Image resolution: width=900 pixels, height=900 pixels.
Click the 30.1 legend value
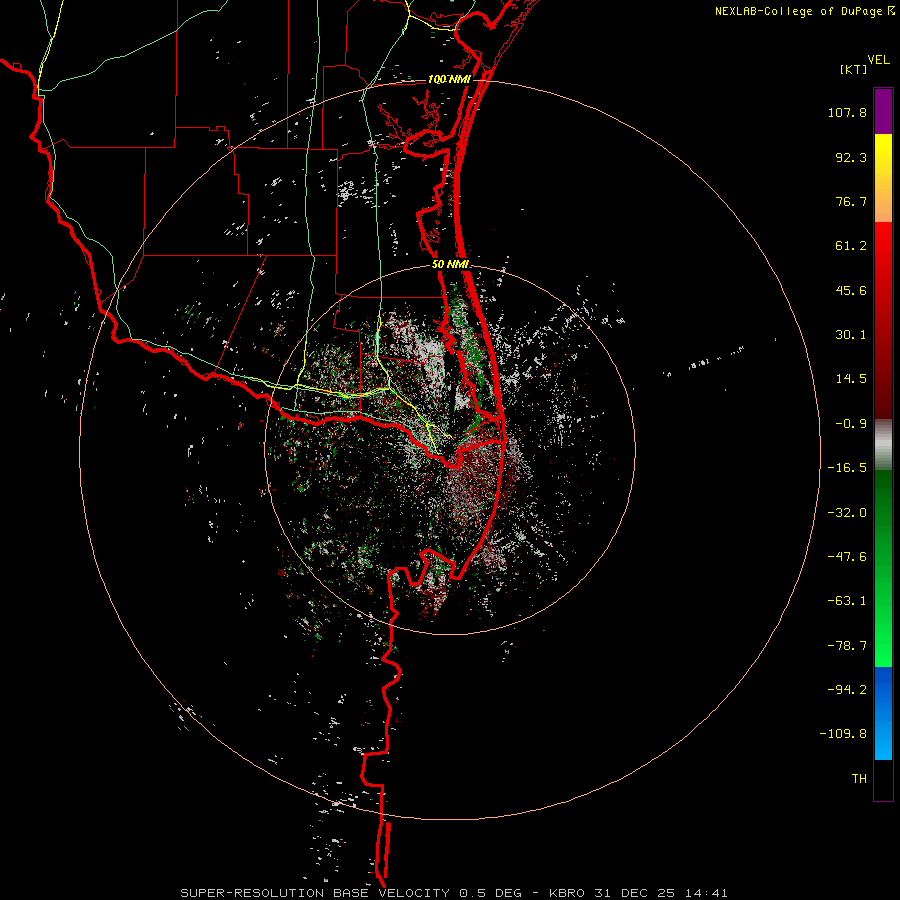(851, 335)
